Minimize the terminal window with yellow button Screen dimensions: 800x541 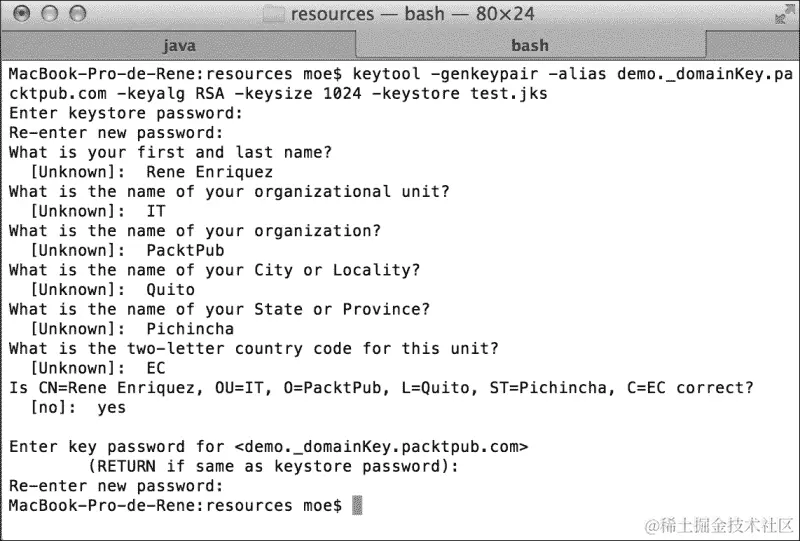(x=49, y=14)
